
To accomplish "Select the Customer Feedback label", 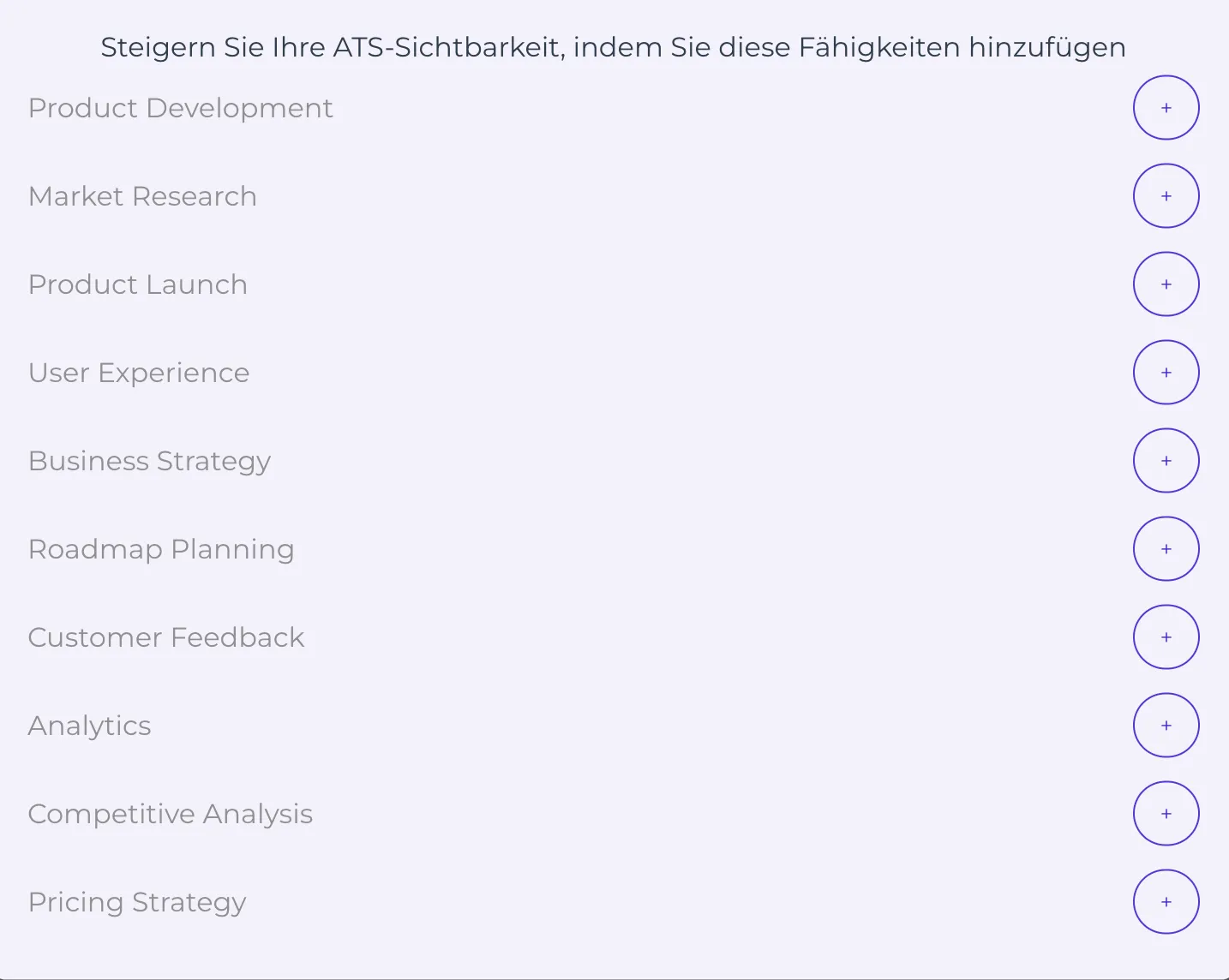I will coord(166,637).
